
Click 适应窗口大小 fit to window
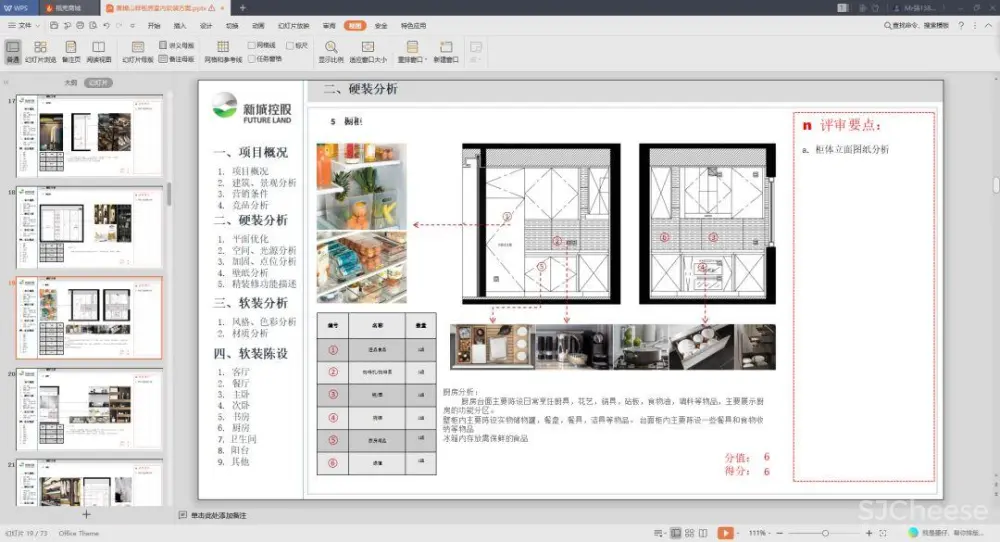coord(367,51)
